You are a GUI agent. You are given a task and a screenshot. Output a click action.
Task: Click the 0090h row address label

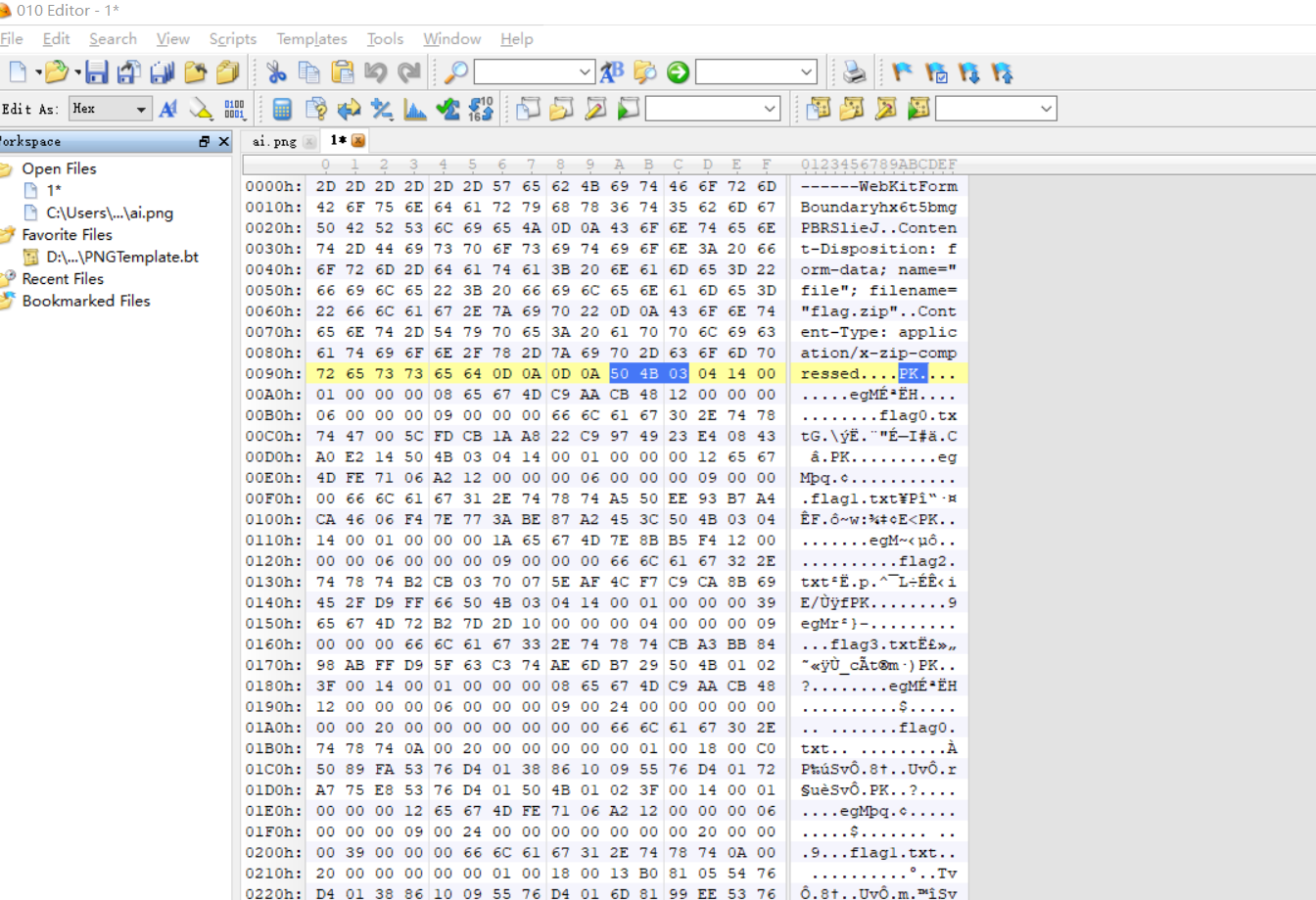pos(274,373)
